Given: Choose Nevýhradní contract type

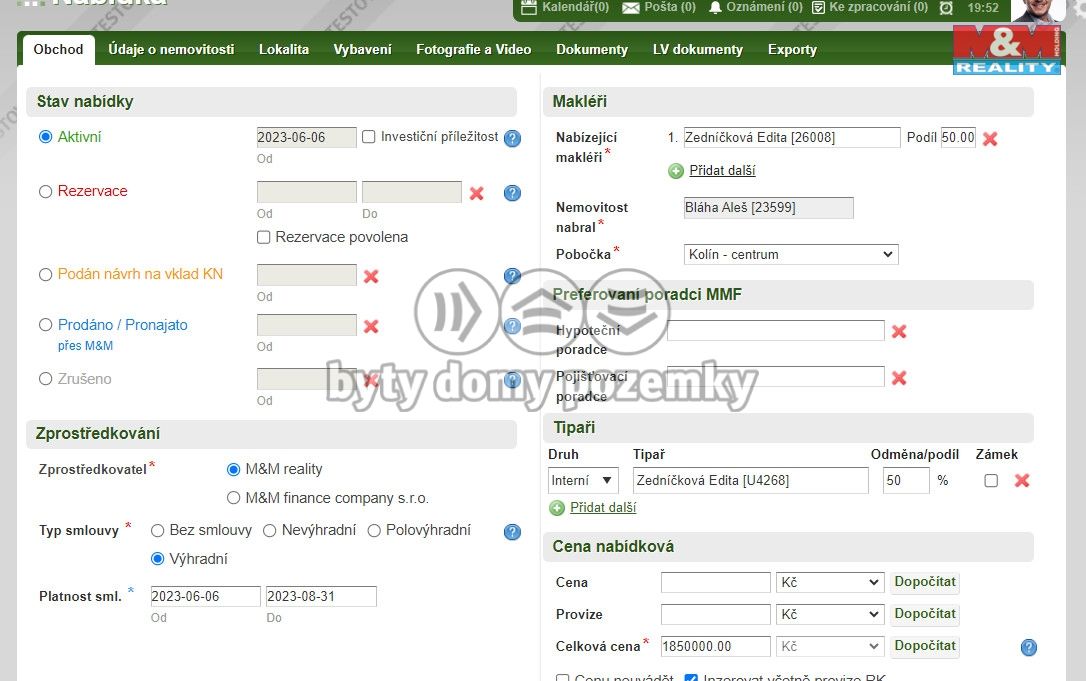Looking at the screenshot, I should (x=269, y=531).
